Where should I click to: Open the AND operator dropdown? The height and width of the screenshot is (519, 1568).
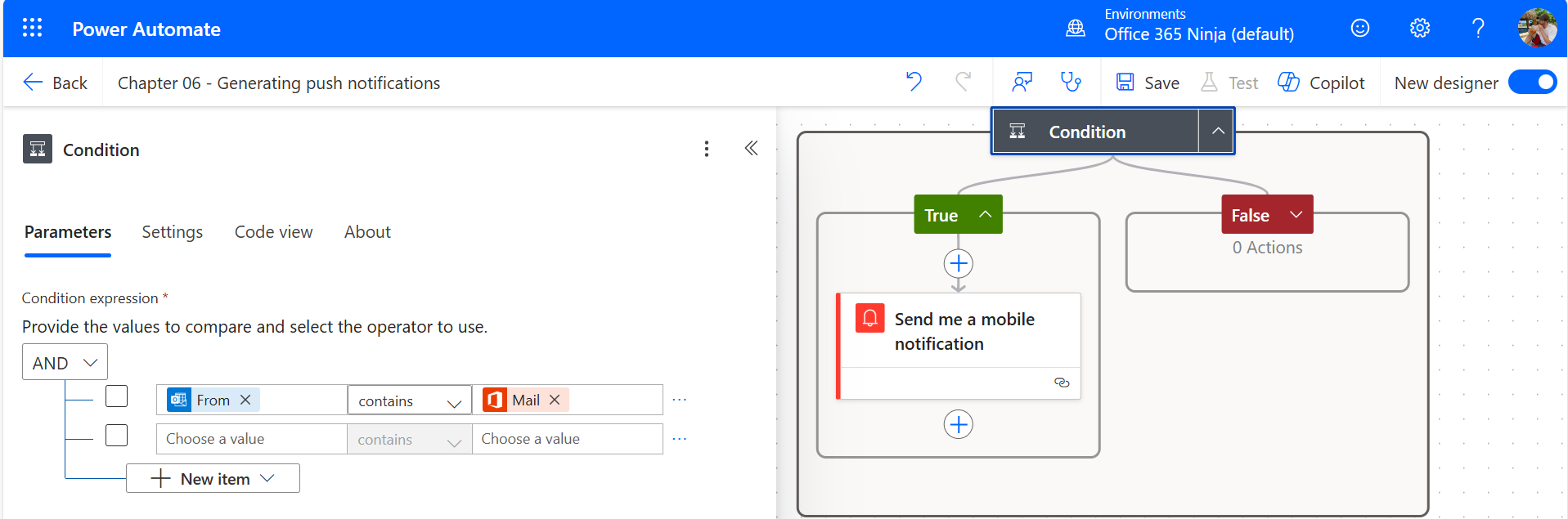point(65,363)
